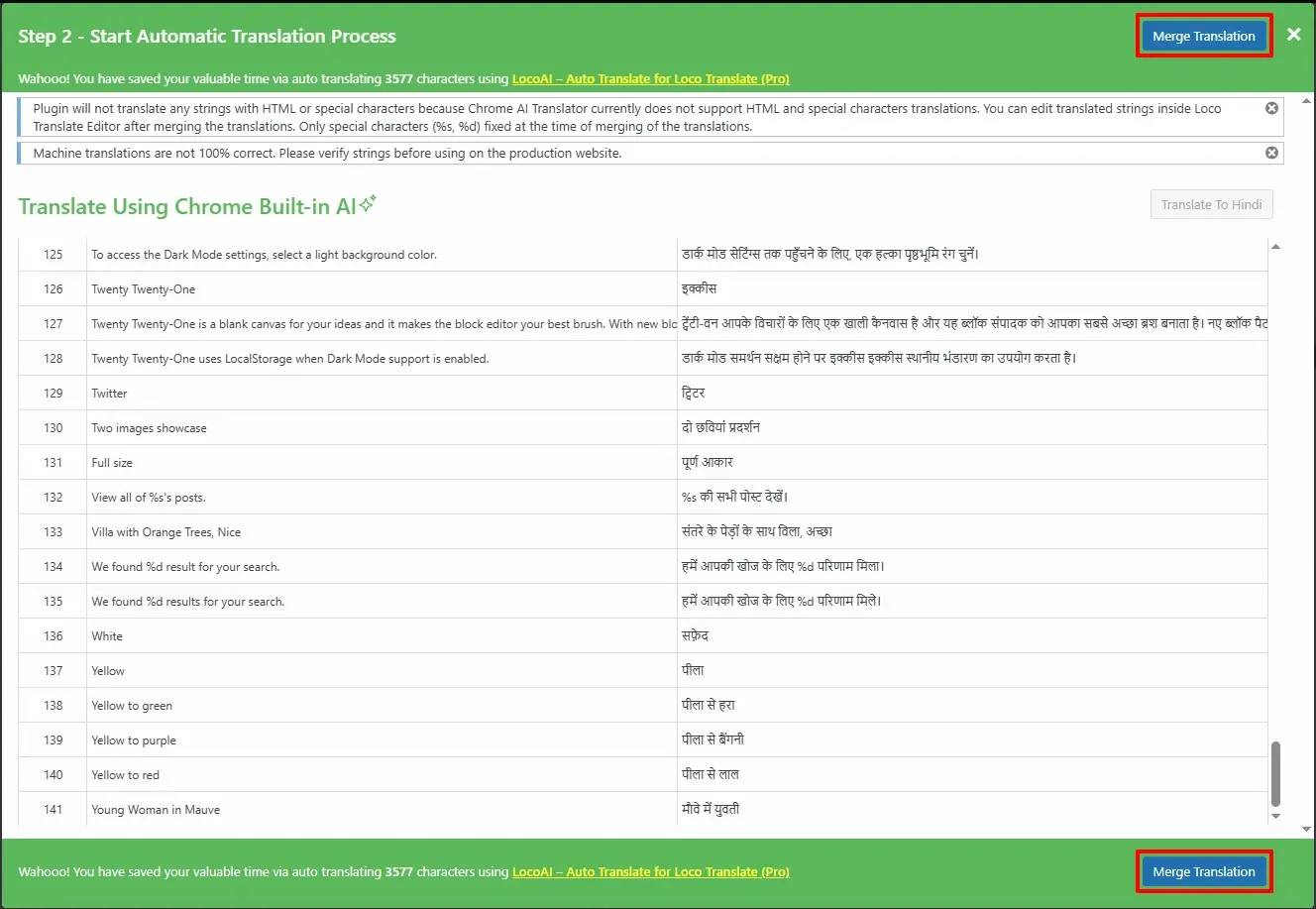Dismiss the HTML special characters notice

[x=1271, y=108]
